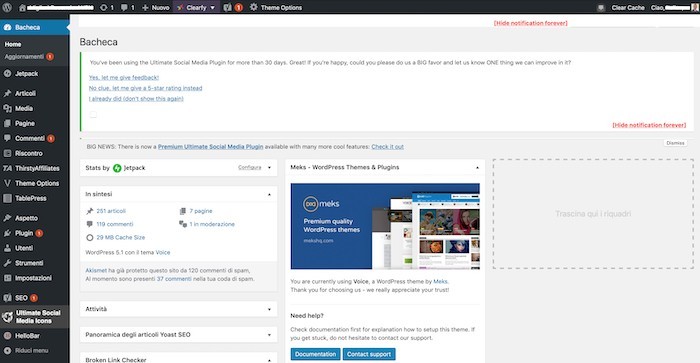Click the SEO Yoast icon in sidebar
This screenshot has height=363, width=700.
coord(8,297)
